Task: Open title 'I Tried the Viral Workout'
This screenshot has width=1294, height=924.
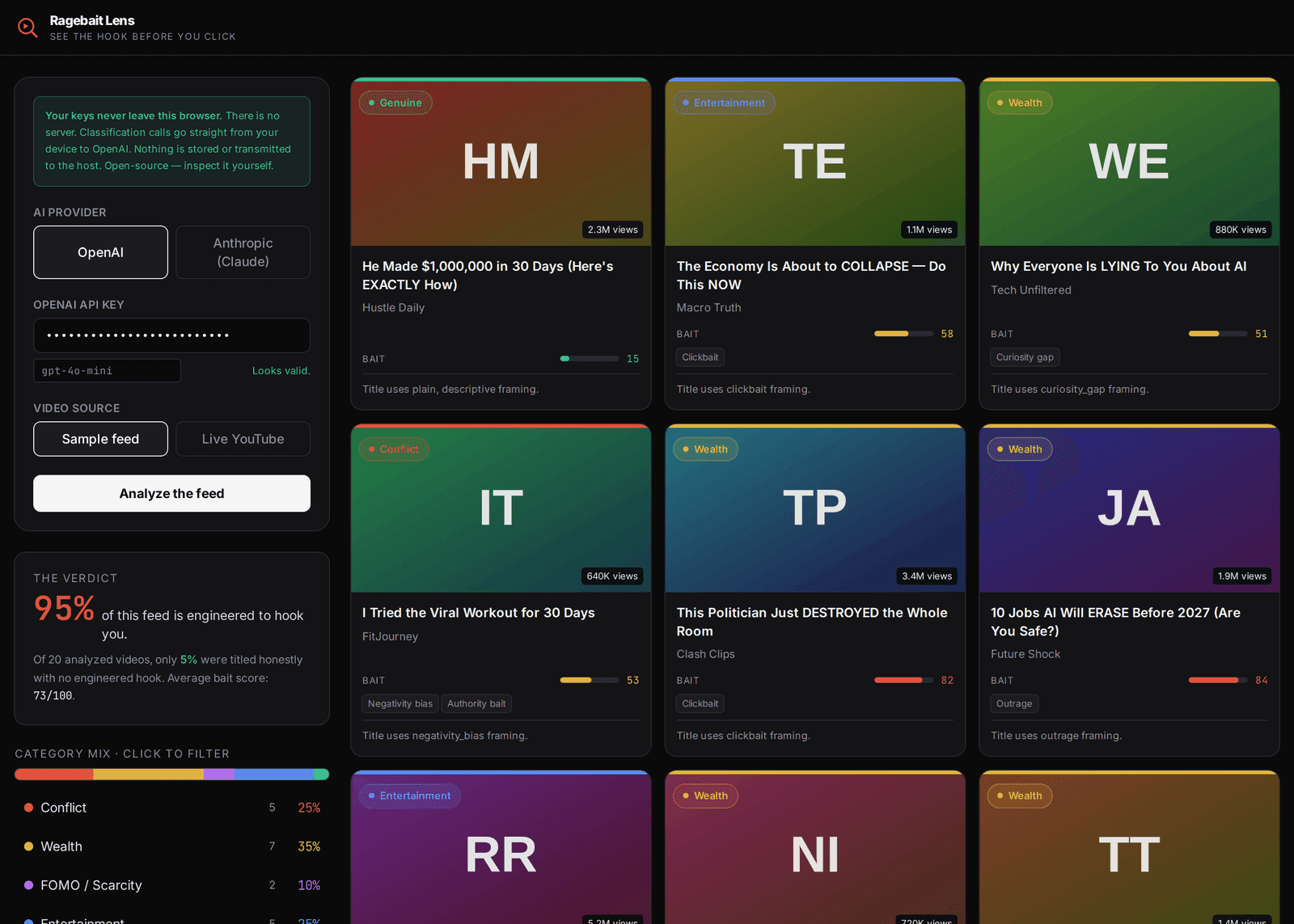Action: tap(479, 613)
